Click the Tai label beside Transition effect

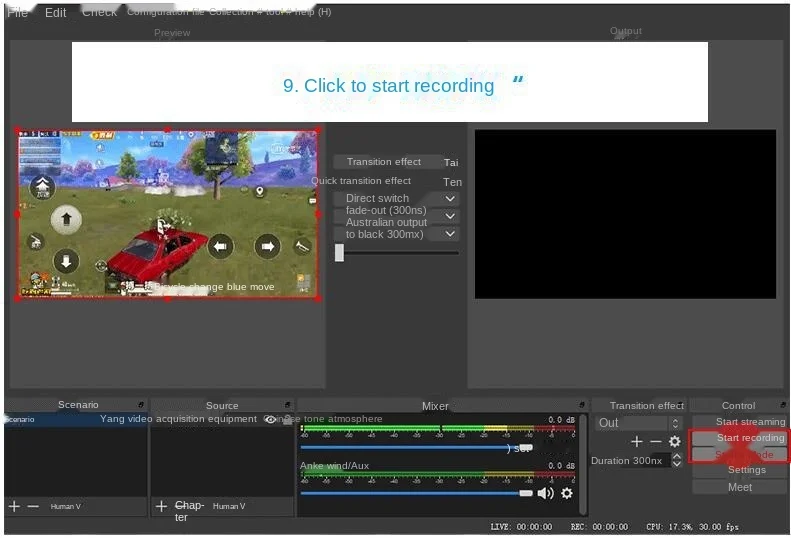[451, 163]
